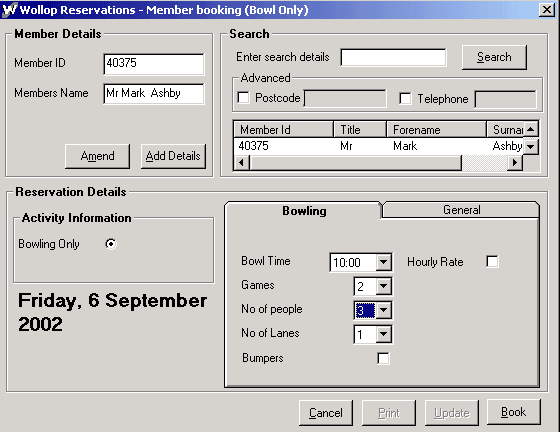Screen dimensions: 560x432
Task: Expand the Games dropdown
Action: click(x=384, y=286)
